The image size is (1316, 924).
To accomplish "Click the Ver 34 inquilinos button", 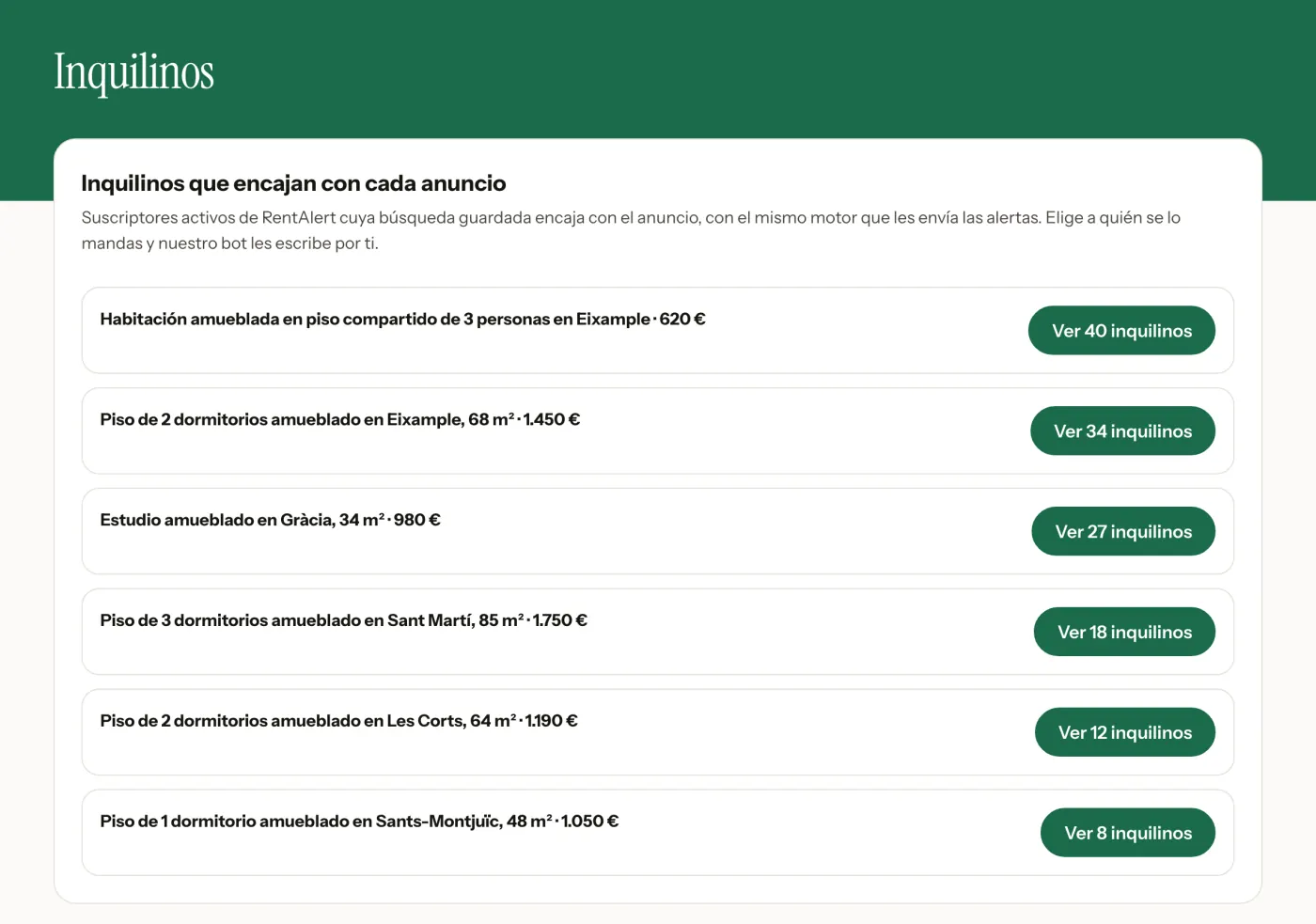I will point(1122,431).
